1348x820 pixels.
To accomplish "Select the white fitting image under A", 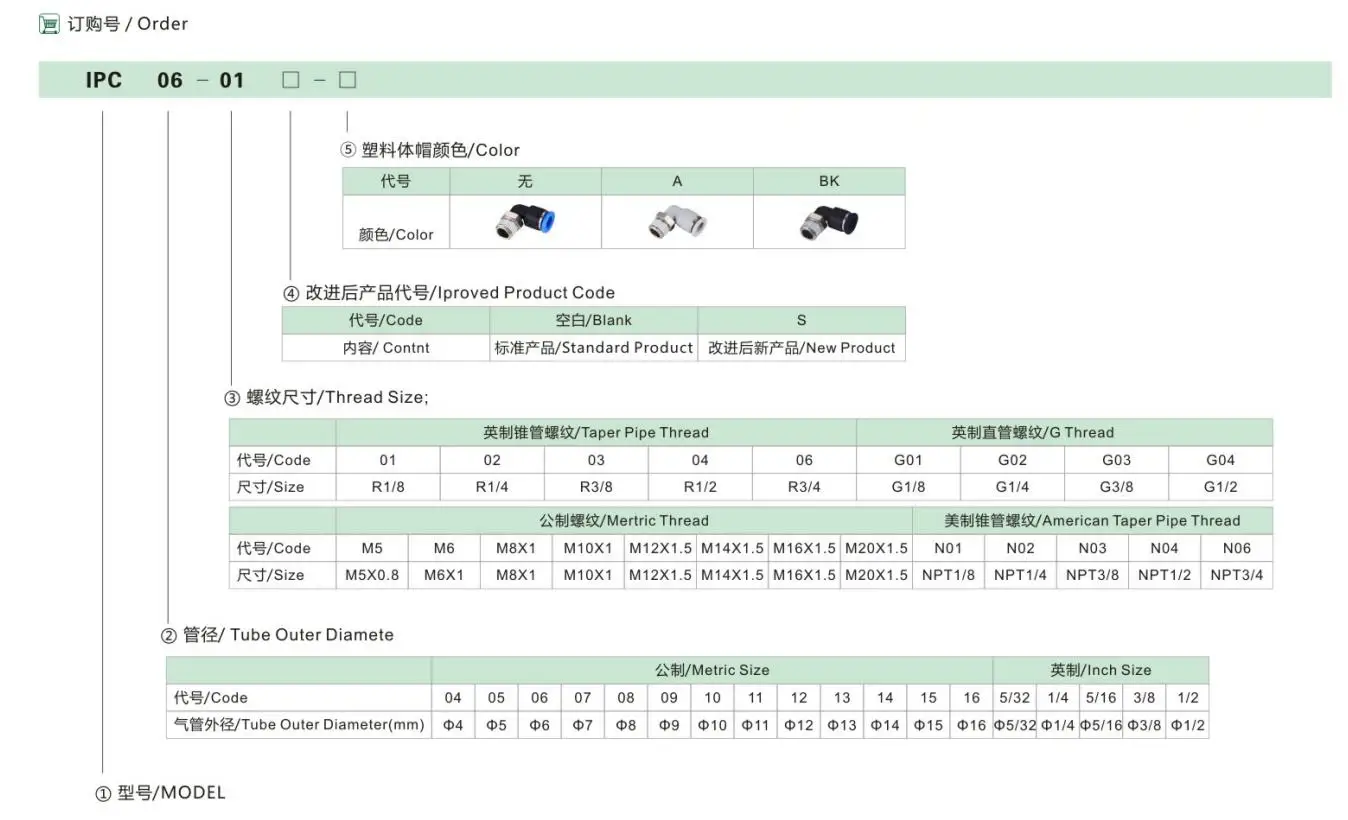I will (676, 221).
